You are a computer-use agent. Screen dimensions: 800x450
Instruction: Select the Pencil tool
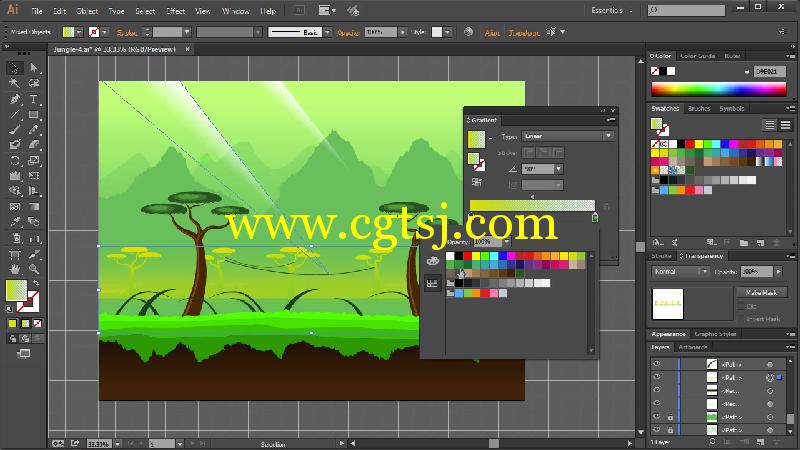(34, 130)
